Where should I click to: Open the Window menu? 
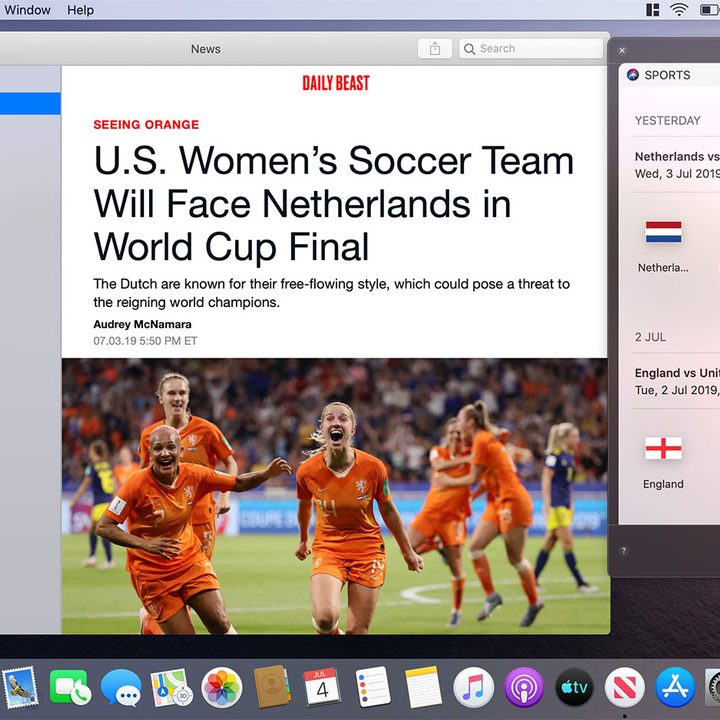27,10
